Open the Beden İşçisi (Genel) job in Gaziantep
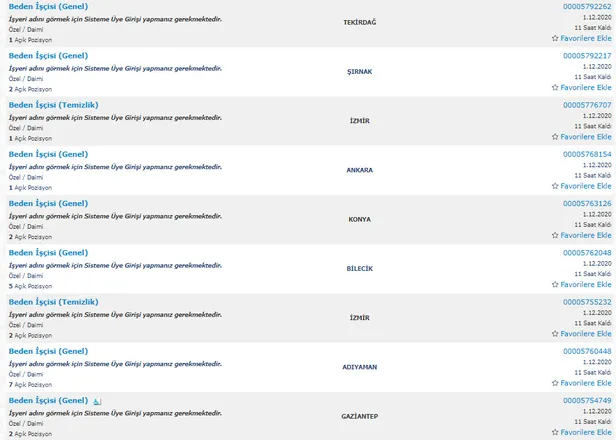 pyautogui.click(x=48, y=400)
